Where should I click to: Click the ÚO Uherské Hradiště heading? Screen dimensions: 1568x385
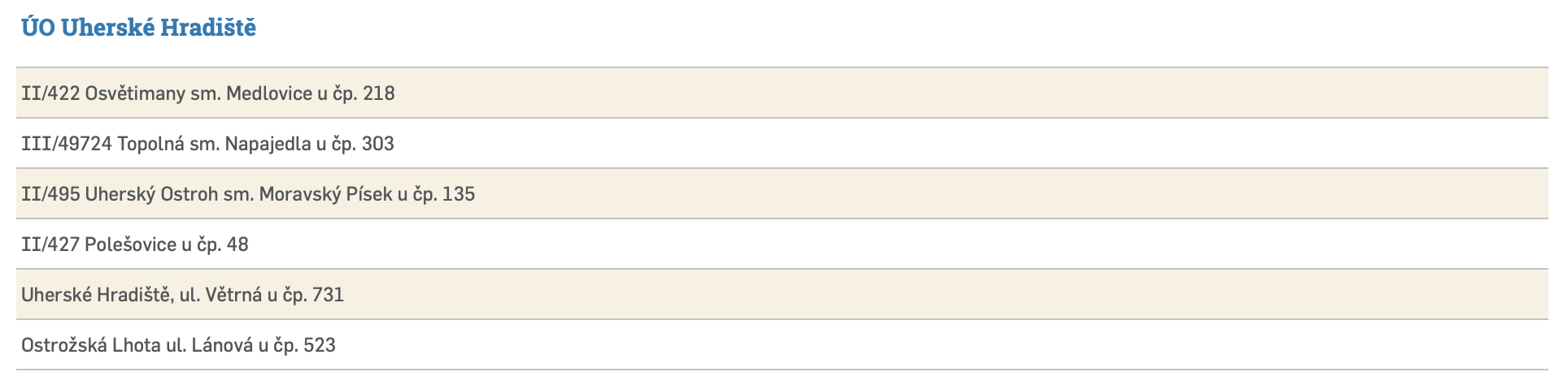point(138,28)
